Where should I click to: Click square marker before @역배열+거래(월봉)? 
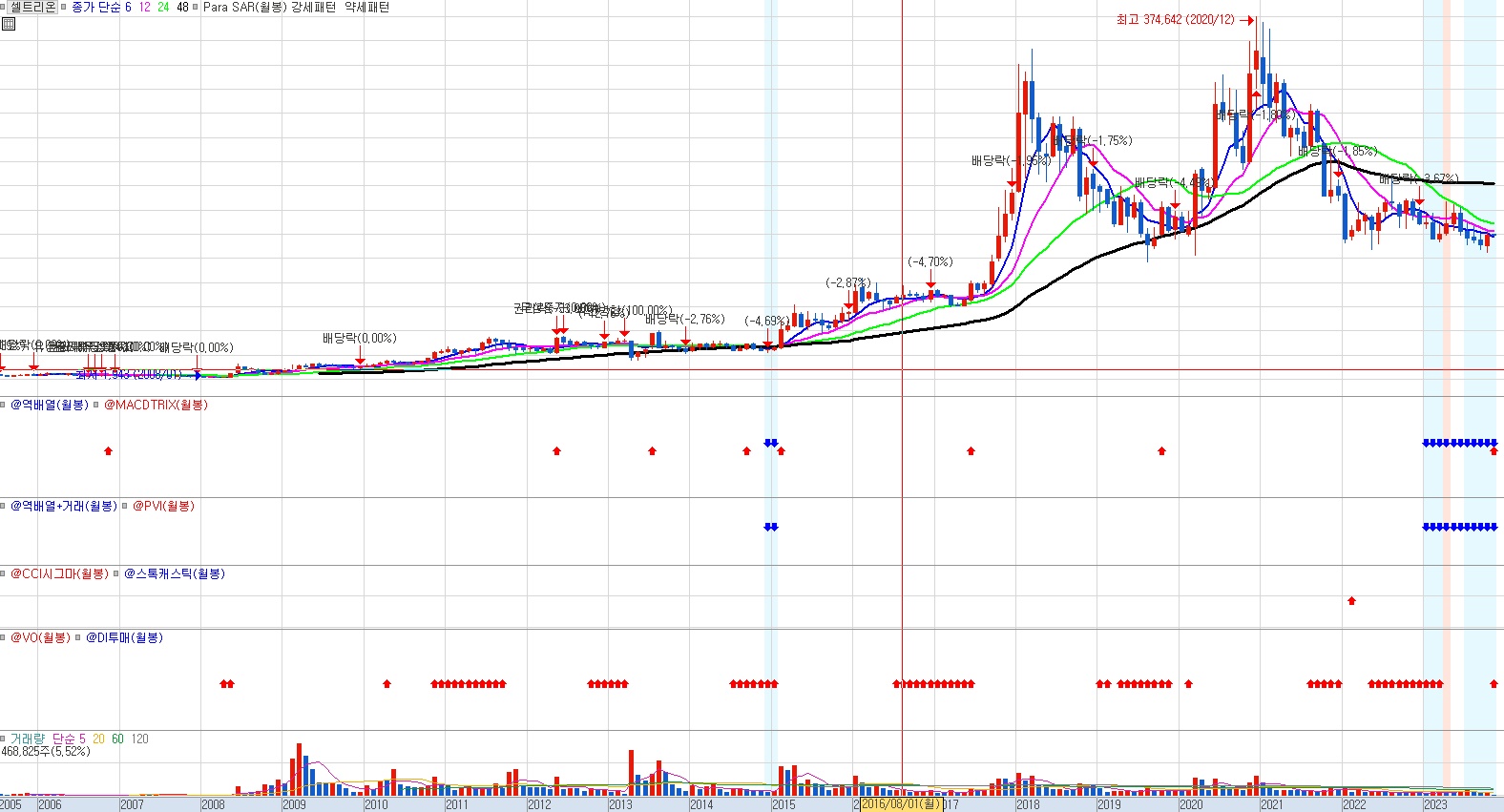click(x=4, y=506)
